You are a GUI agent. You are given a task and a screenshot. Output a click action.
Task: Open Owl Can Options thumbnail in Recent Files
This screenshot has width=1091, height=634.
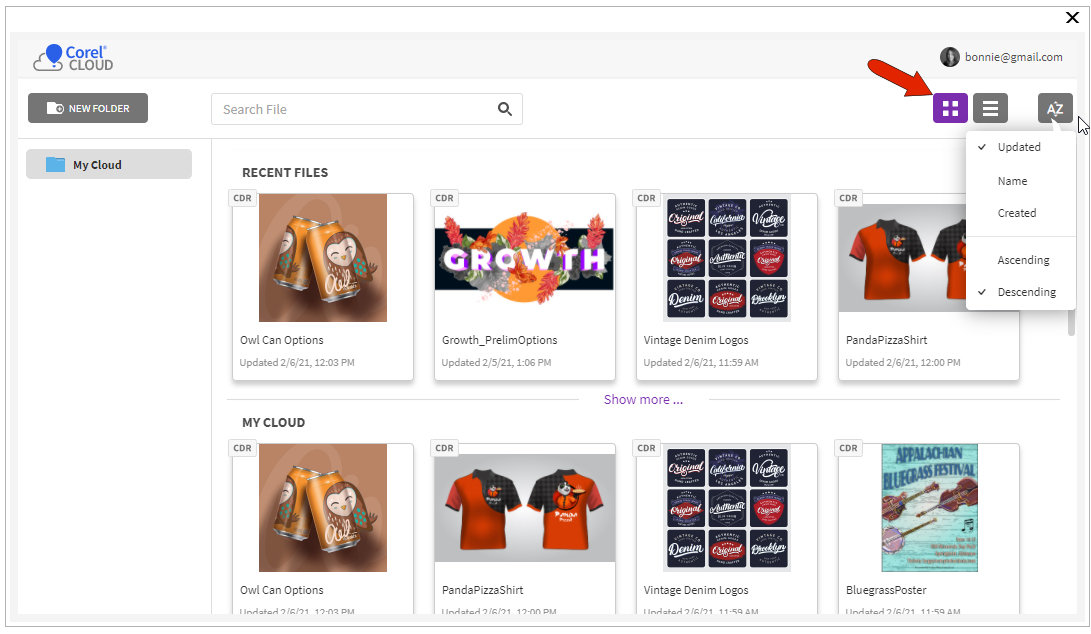[323, 257]
